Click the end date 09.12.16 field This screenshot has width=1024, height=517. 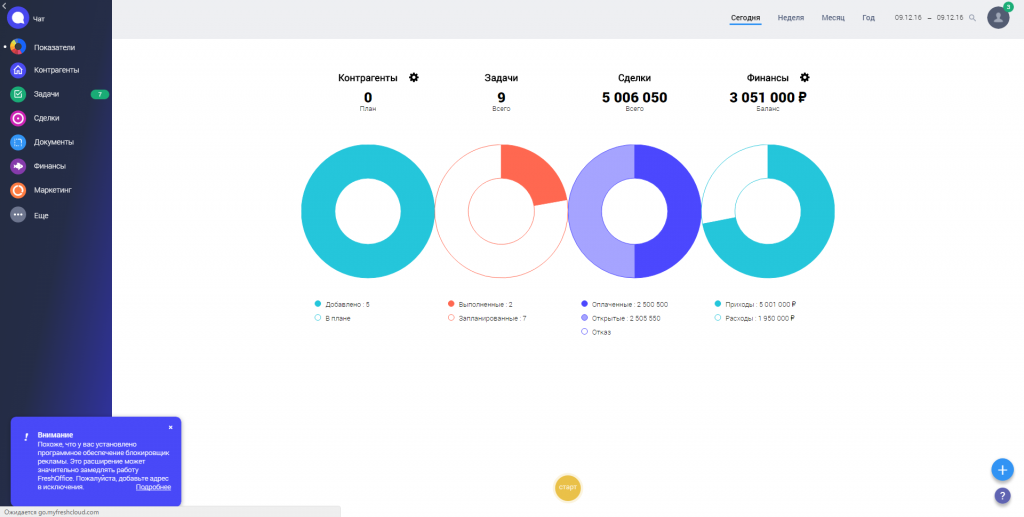point(950,18)
